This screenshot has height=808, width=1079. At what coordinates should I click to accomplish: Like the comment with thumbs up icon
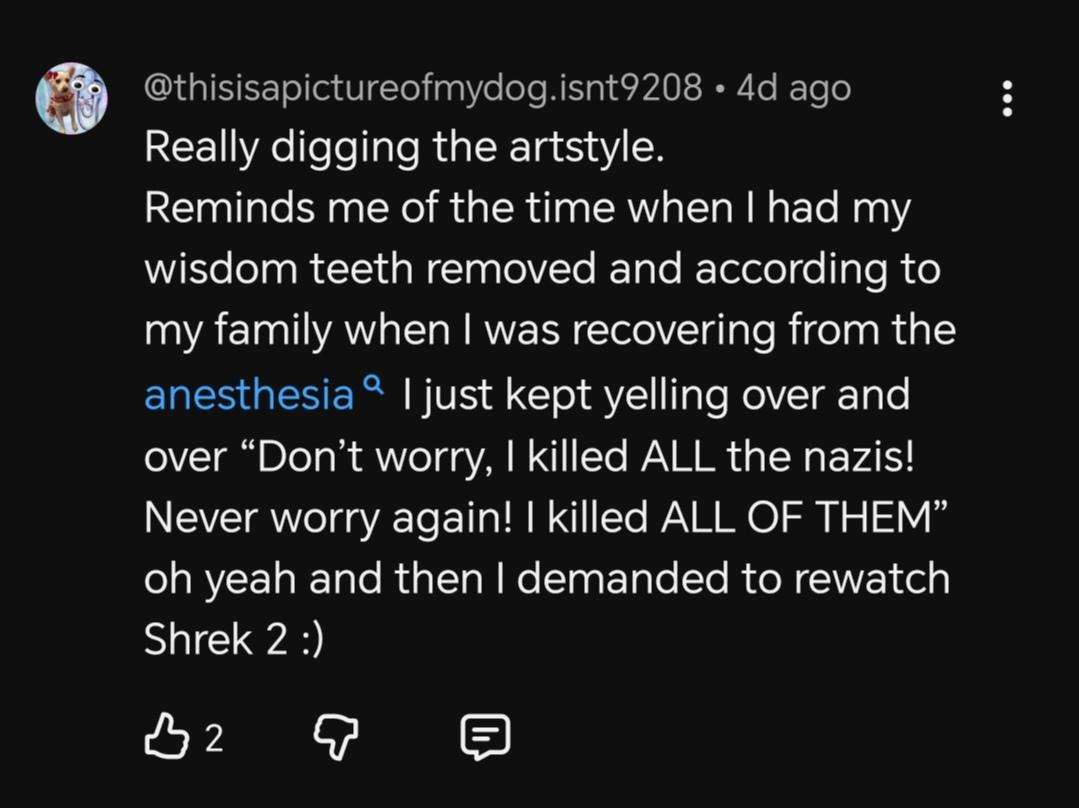(x=164, y=738)
